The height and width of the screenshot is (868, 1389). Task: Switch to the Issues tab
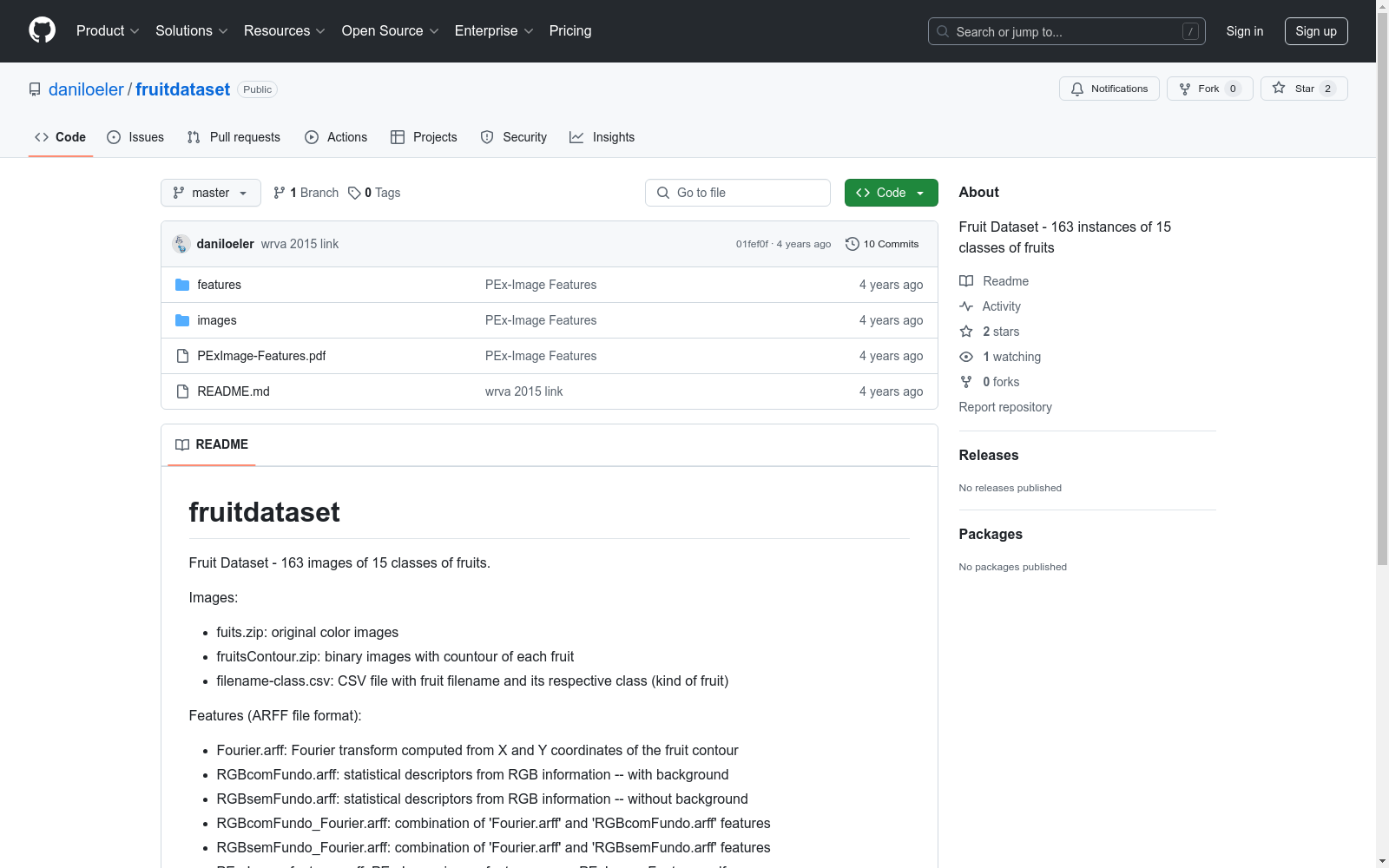(x=135, y=137)
